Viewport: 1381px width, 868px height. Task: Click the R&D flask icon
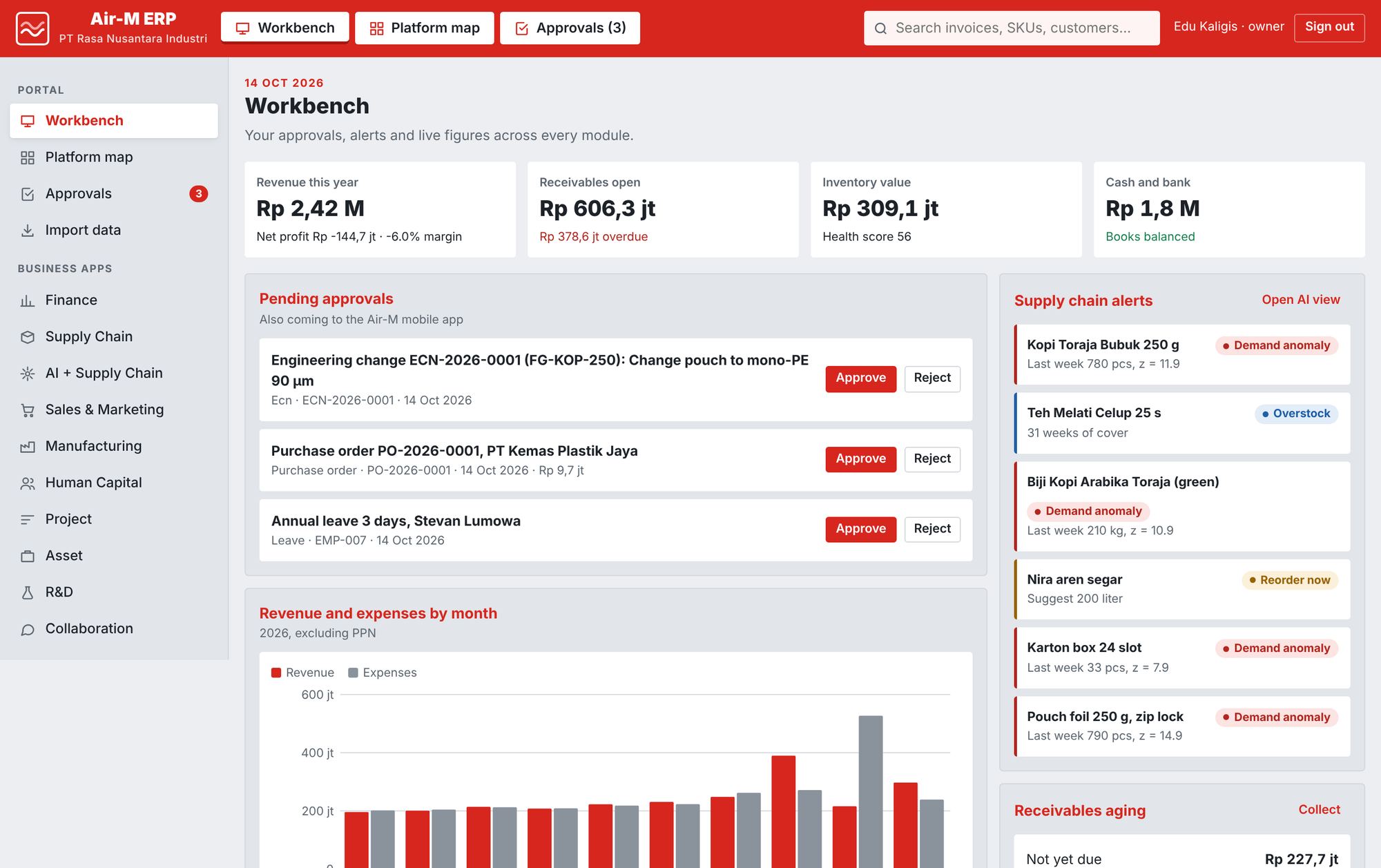28,592
